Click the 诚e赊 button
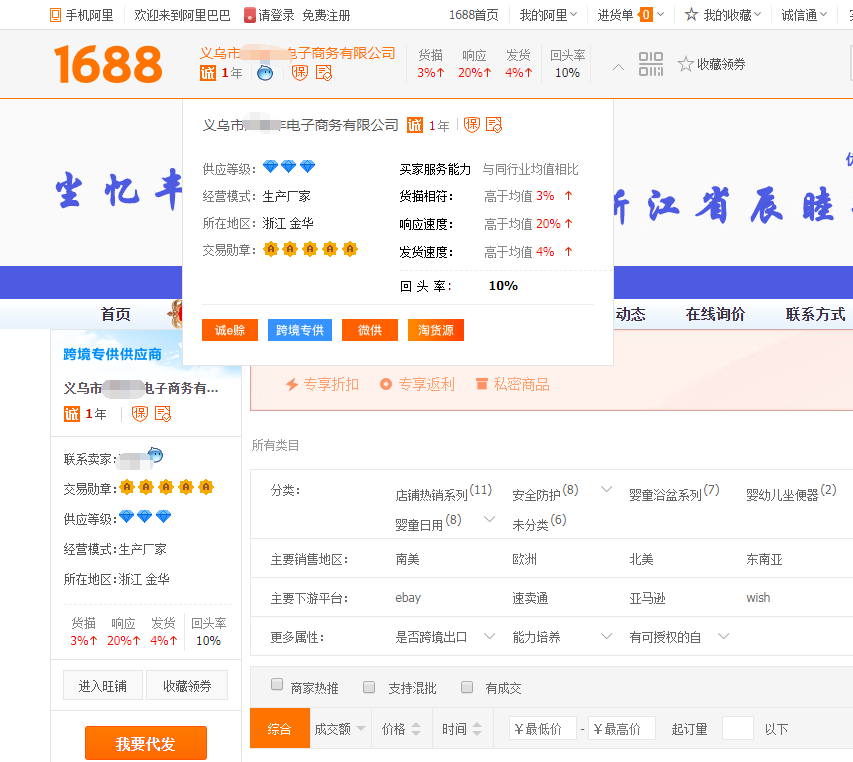 coord(230,330)
